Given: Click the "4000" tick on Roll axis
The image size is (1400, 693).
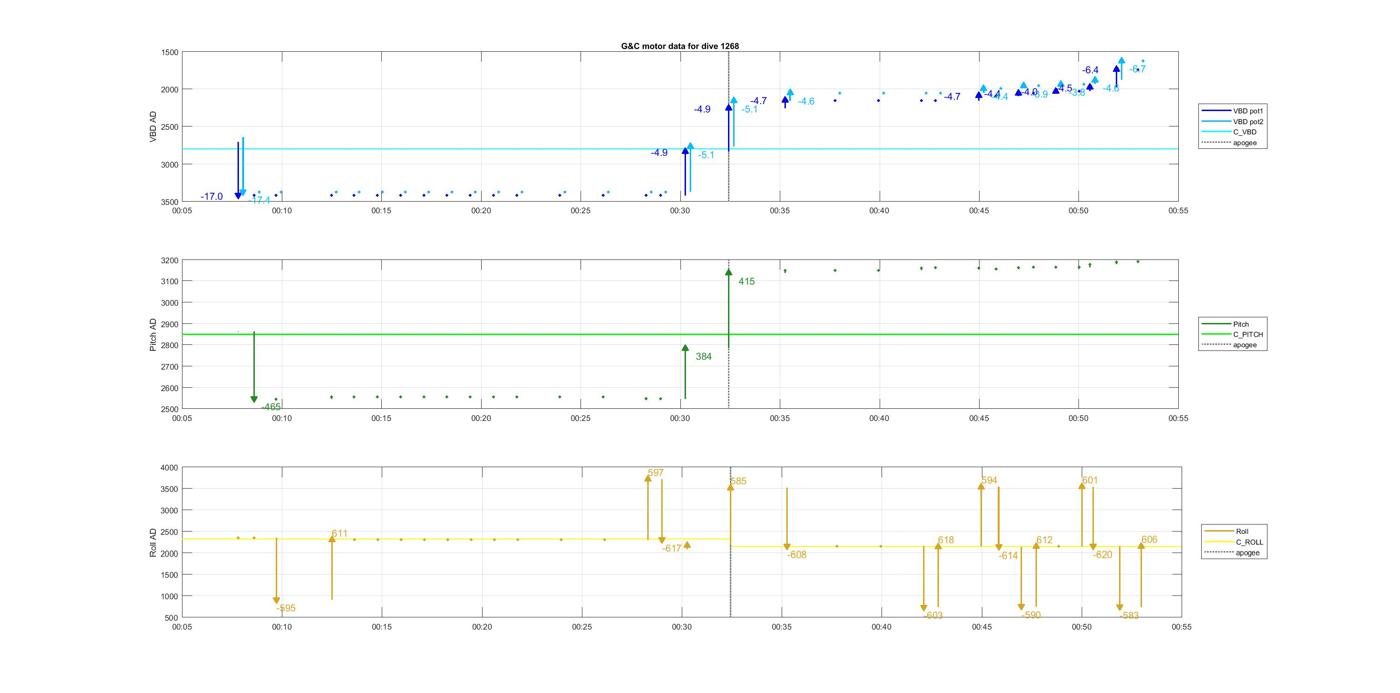Looking at the screenshot, I should [170, 468].
